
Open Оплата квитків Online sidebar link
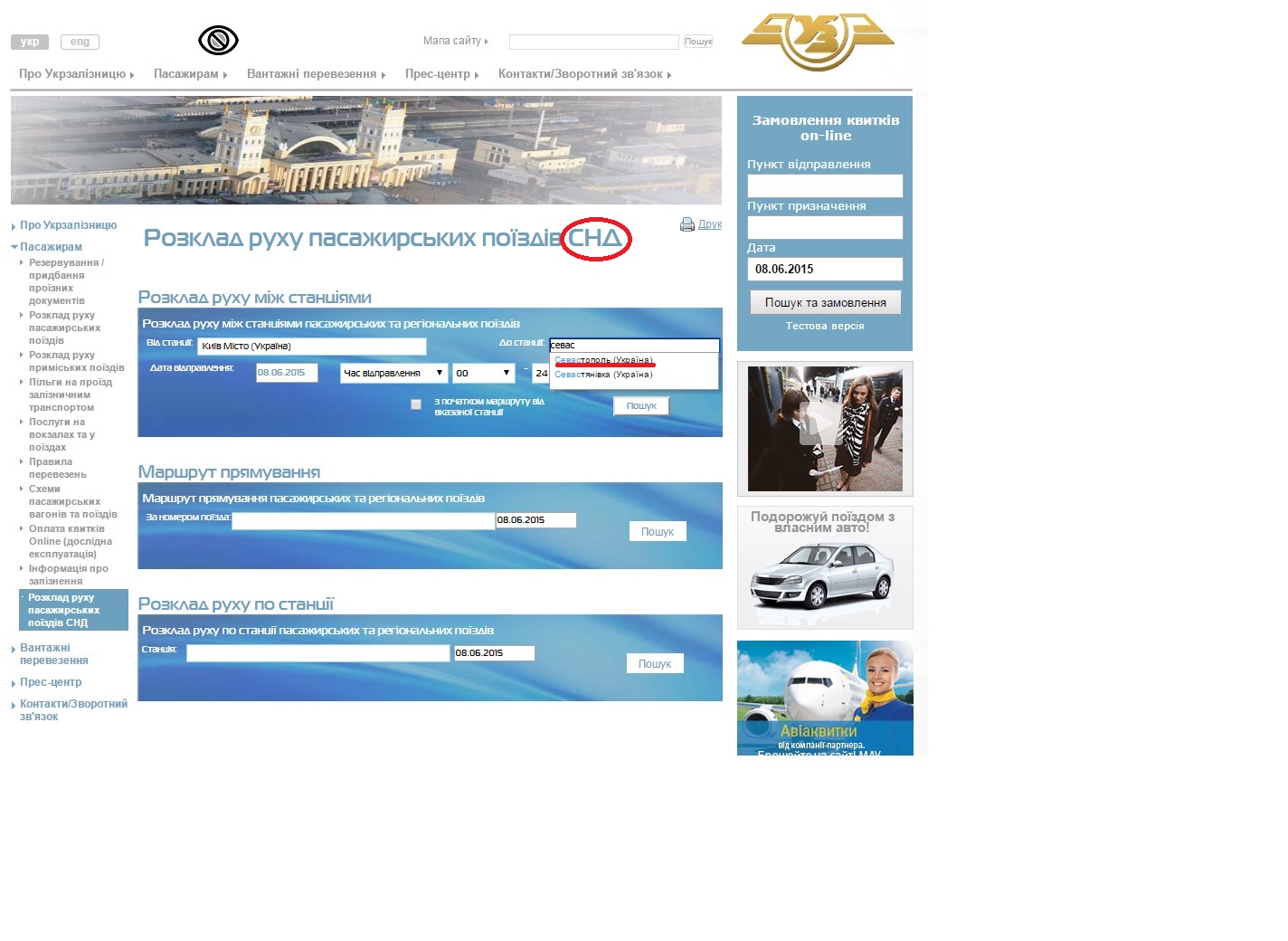click(71, 541)
